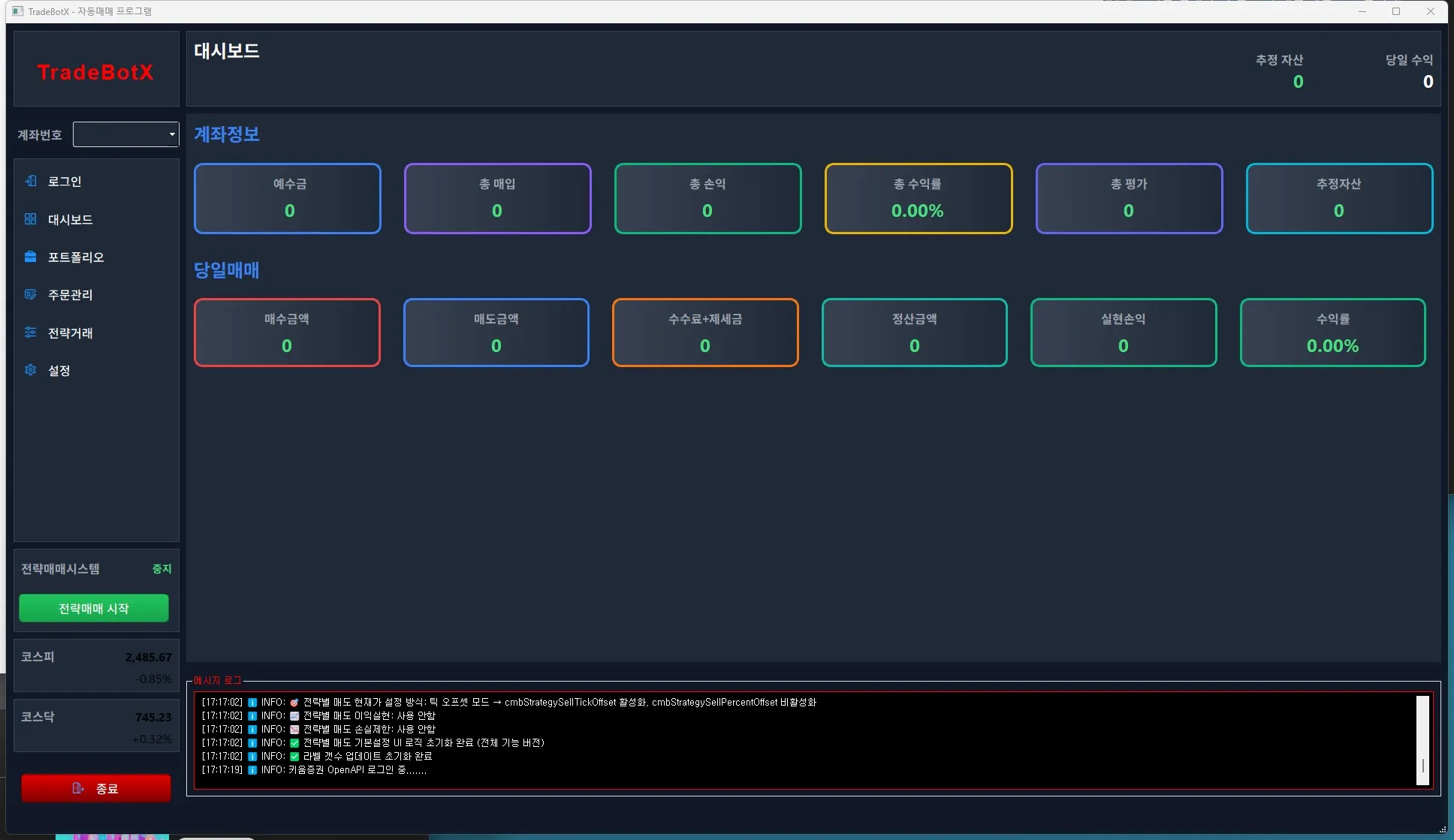Click the login icon in sidebar
Image resolution: width=1454 pixels, height=840 pixels.
click(x=31, y=181)
